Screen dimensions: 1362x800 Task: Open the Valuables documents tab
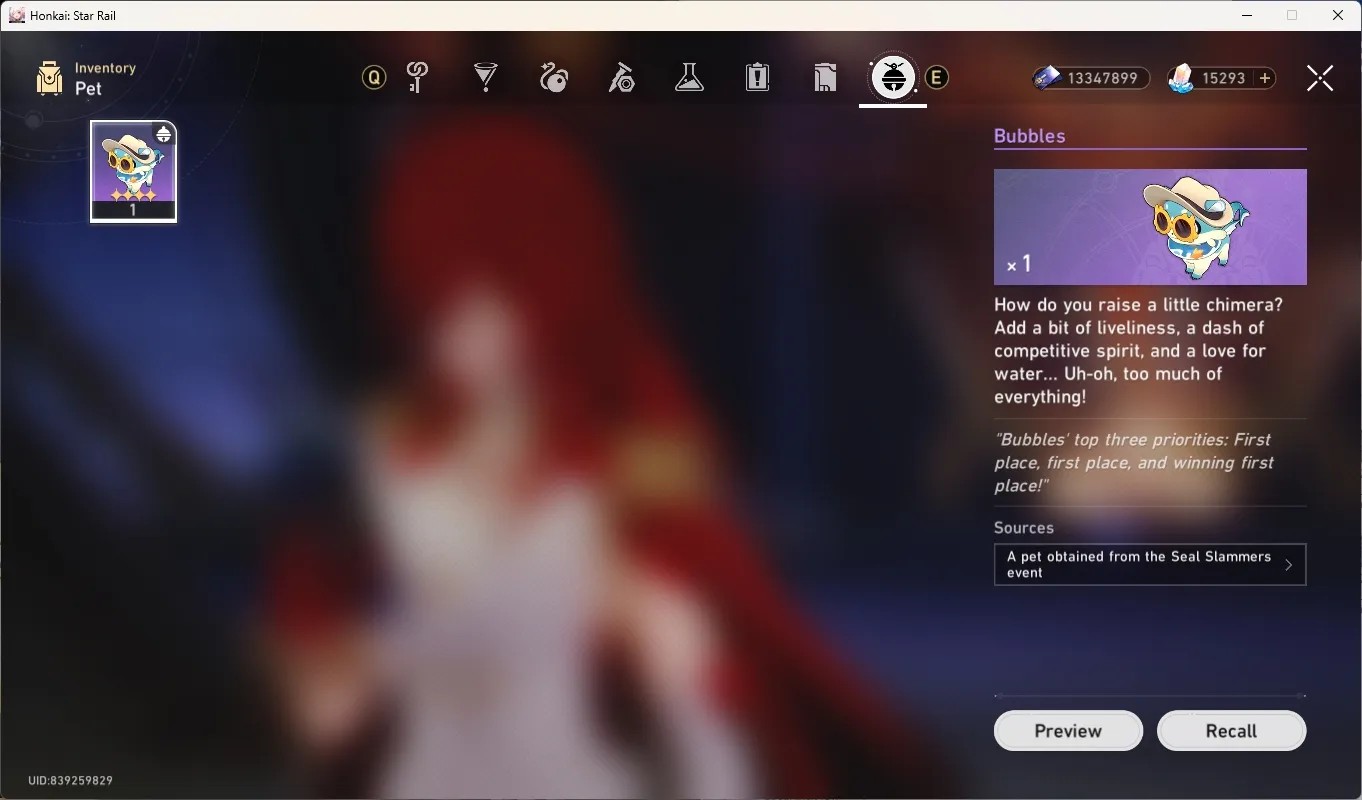[825, 77]
